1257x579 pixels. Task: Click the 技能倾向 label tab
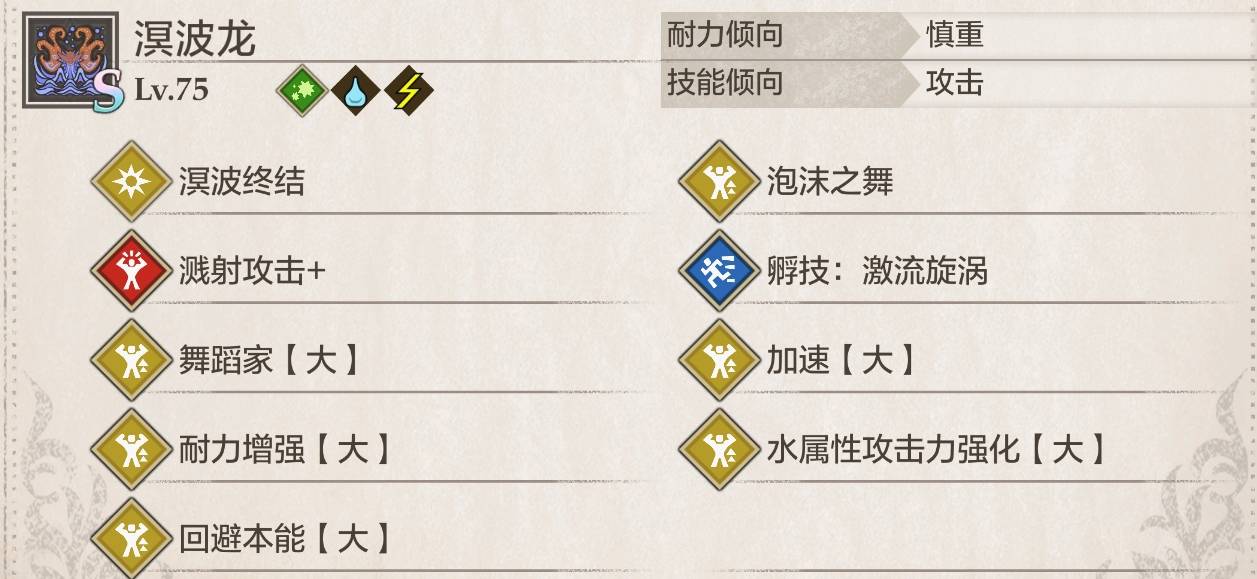(726, 83)
